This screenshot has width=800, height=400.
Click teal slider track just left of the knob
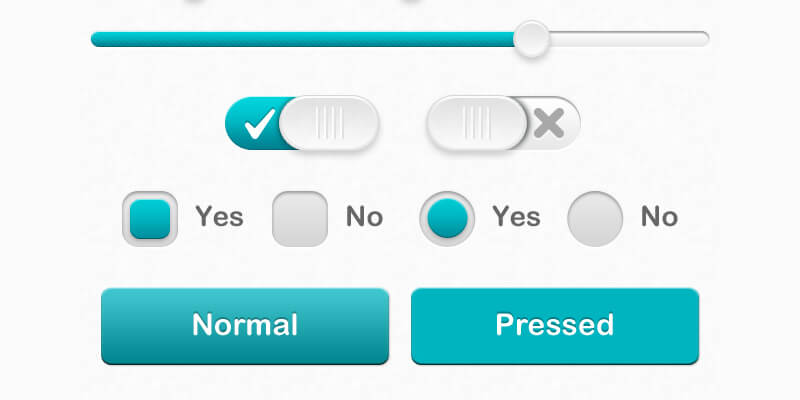496,39
